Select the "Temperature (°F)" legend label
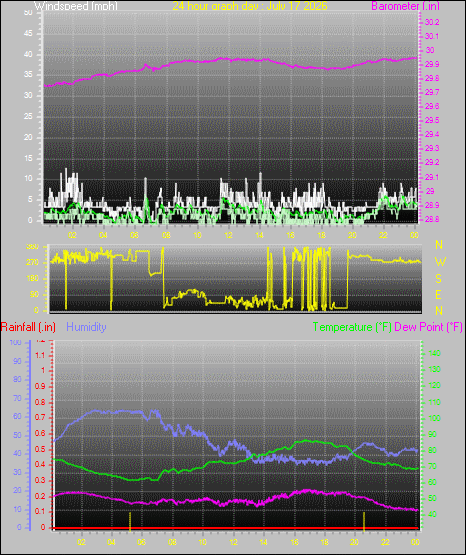This screenshot has height=555, width=466. (352, 327)
